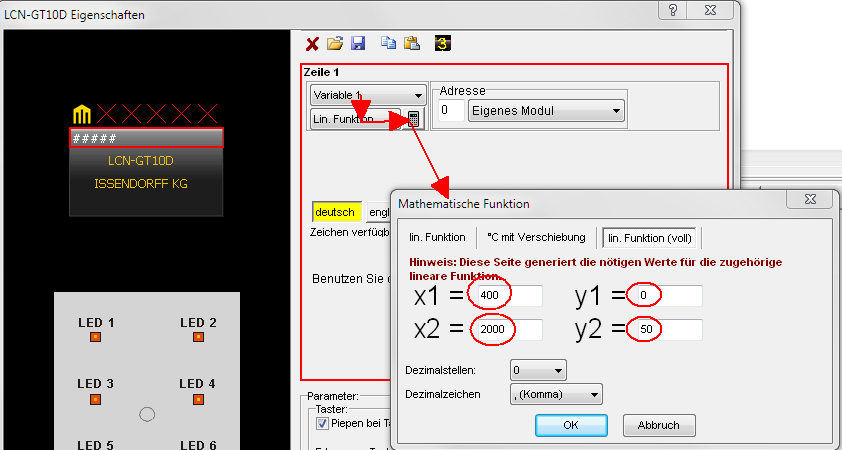
Task: Open the calculator icon next to Lin. Funktion
Action: coord(414,119)
